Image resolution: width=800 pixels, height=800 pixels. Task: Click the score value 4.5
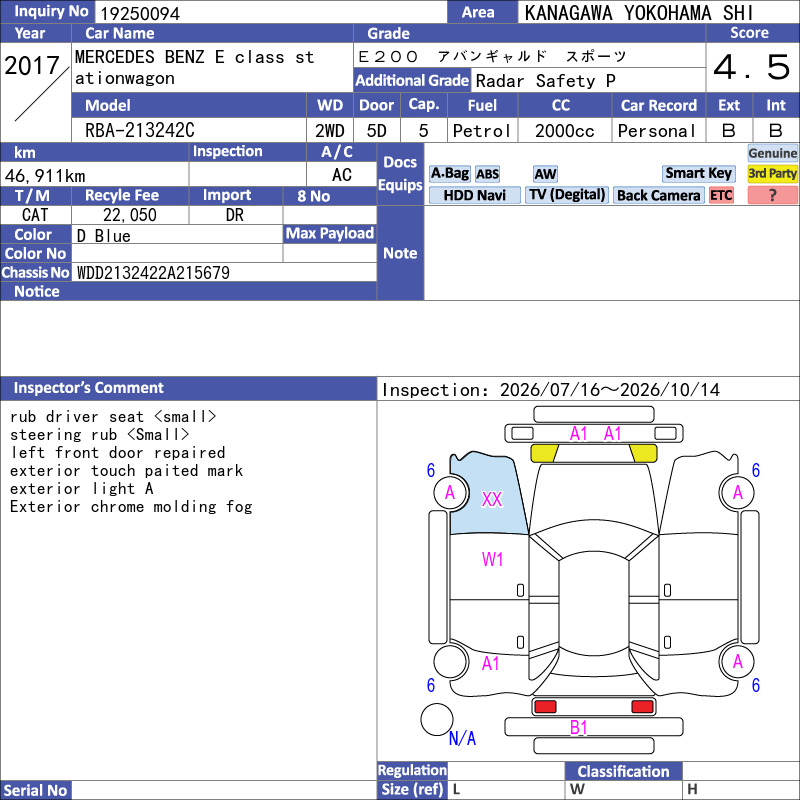(752, 67)
